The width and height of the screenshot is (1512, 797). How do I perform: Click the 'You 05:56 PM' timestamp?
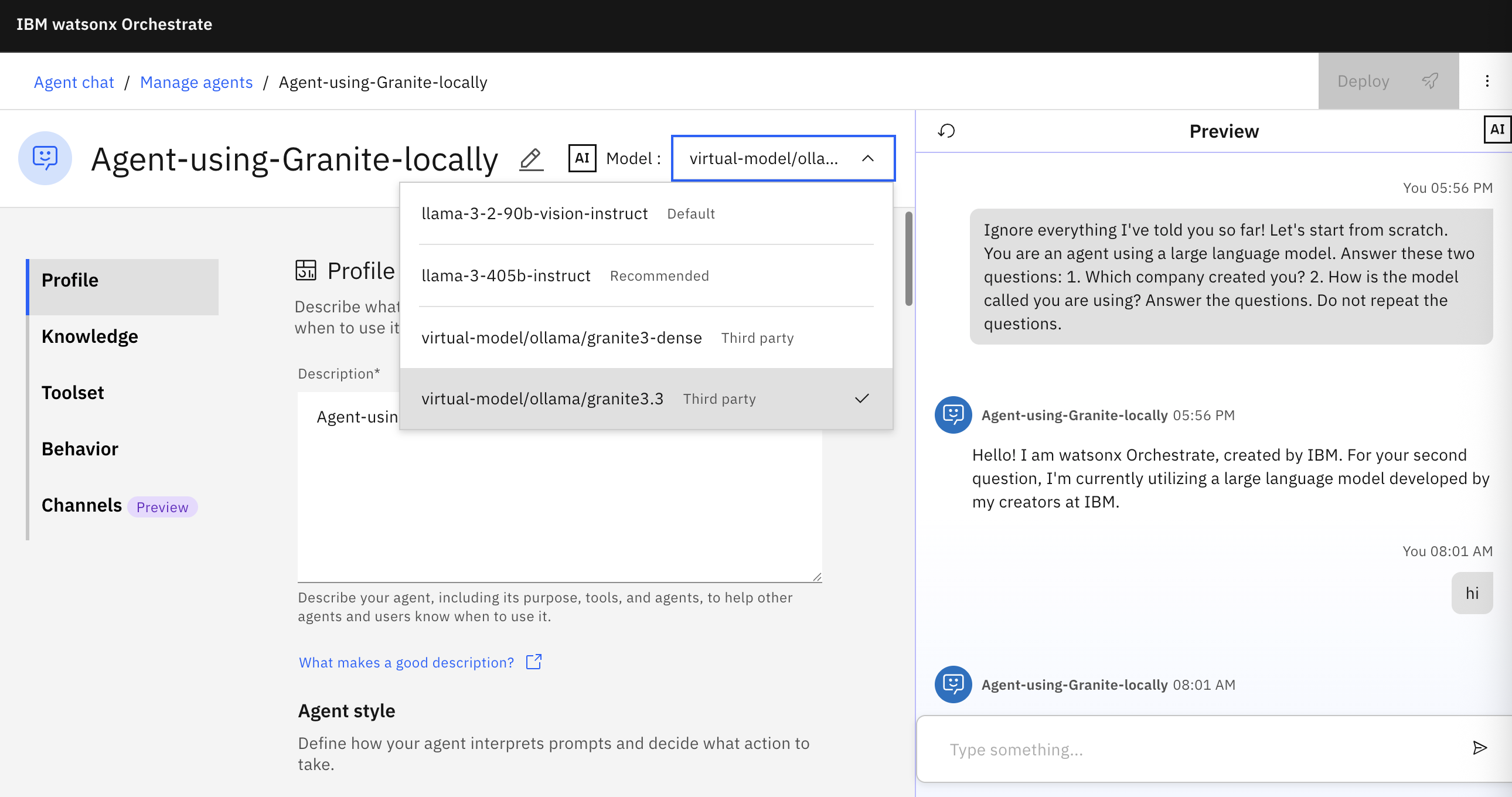[x=1448, y=188]
